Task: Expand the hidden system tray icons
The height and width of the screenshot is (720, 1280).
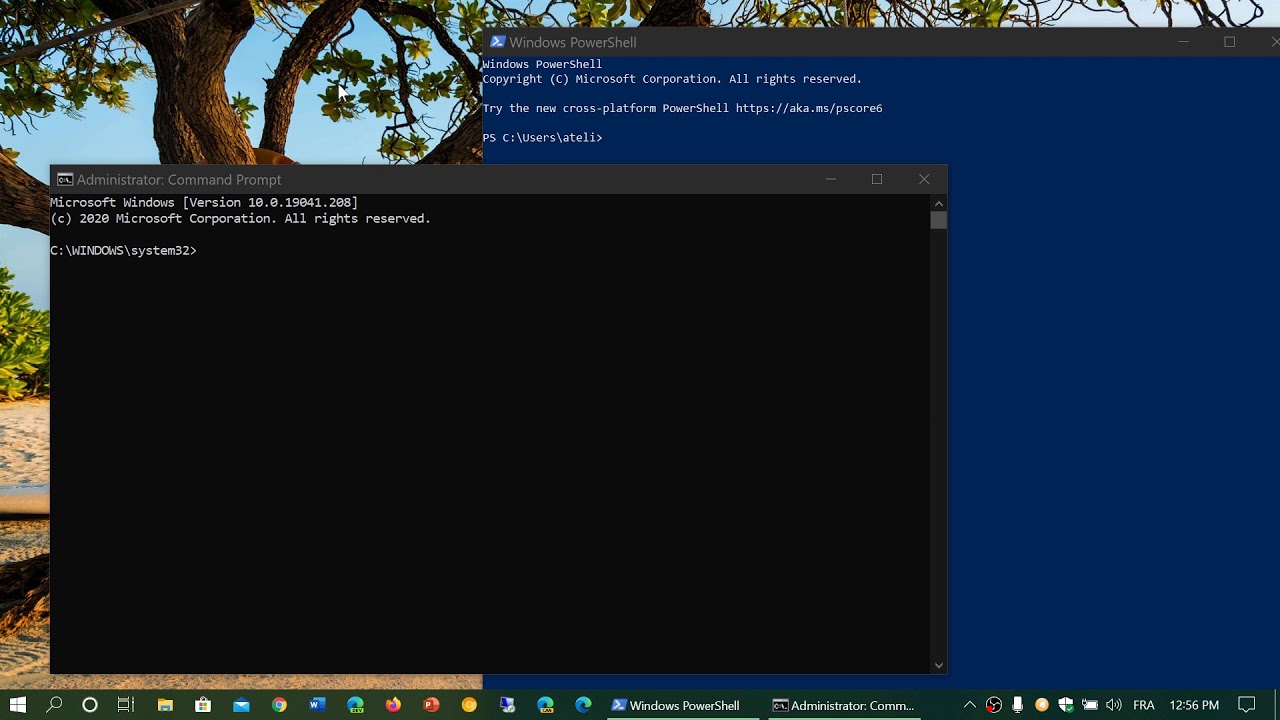Action: [969, 705]
